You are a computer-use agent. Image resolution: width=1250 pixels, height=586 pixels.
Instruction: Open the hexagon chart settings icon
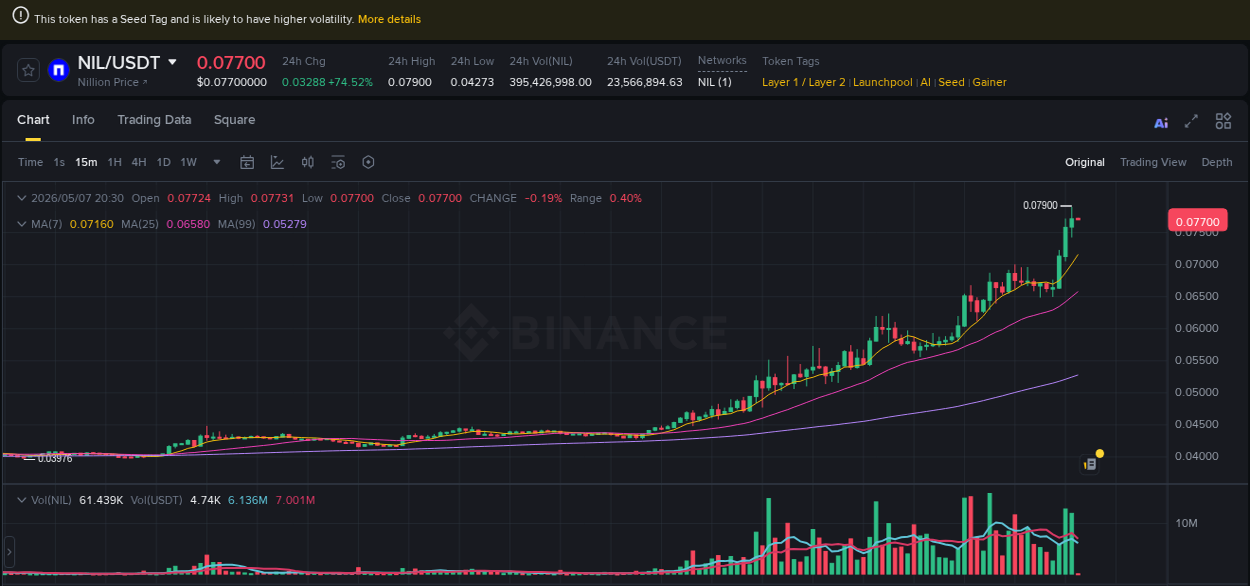(x=368, y=162)
